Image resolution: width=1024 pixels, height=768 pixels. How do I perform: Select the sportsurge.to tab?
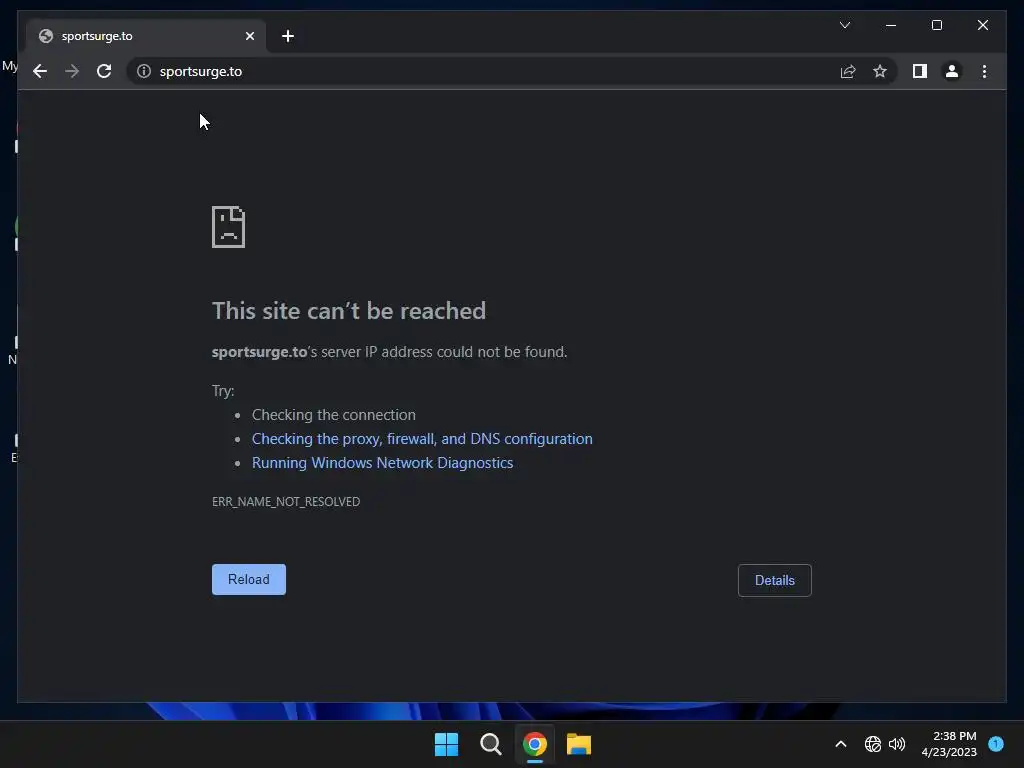146,36
